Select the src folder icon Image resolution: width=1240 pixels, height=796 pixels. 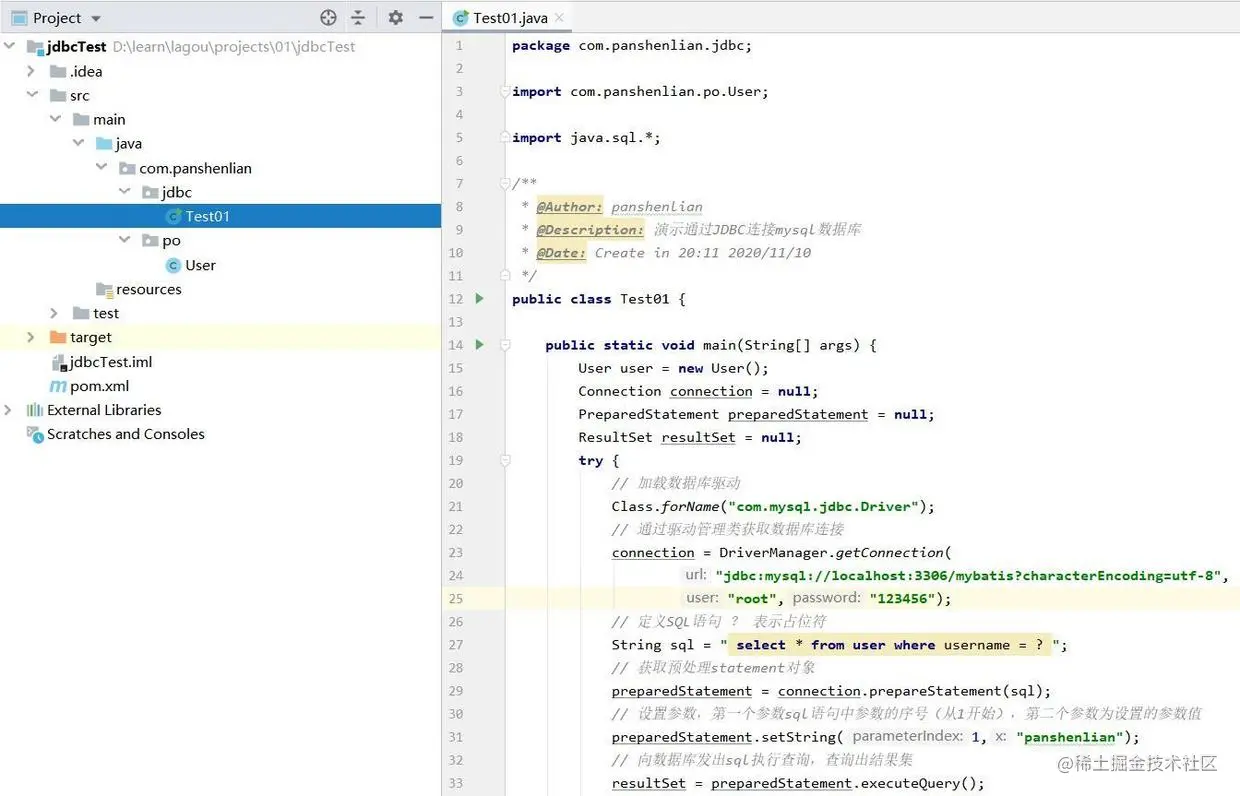tap(58, 95)
